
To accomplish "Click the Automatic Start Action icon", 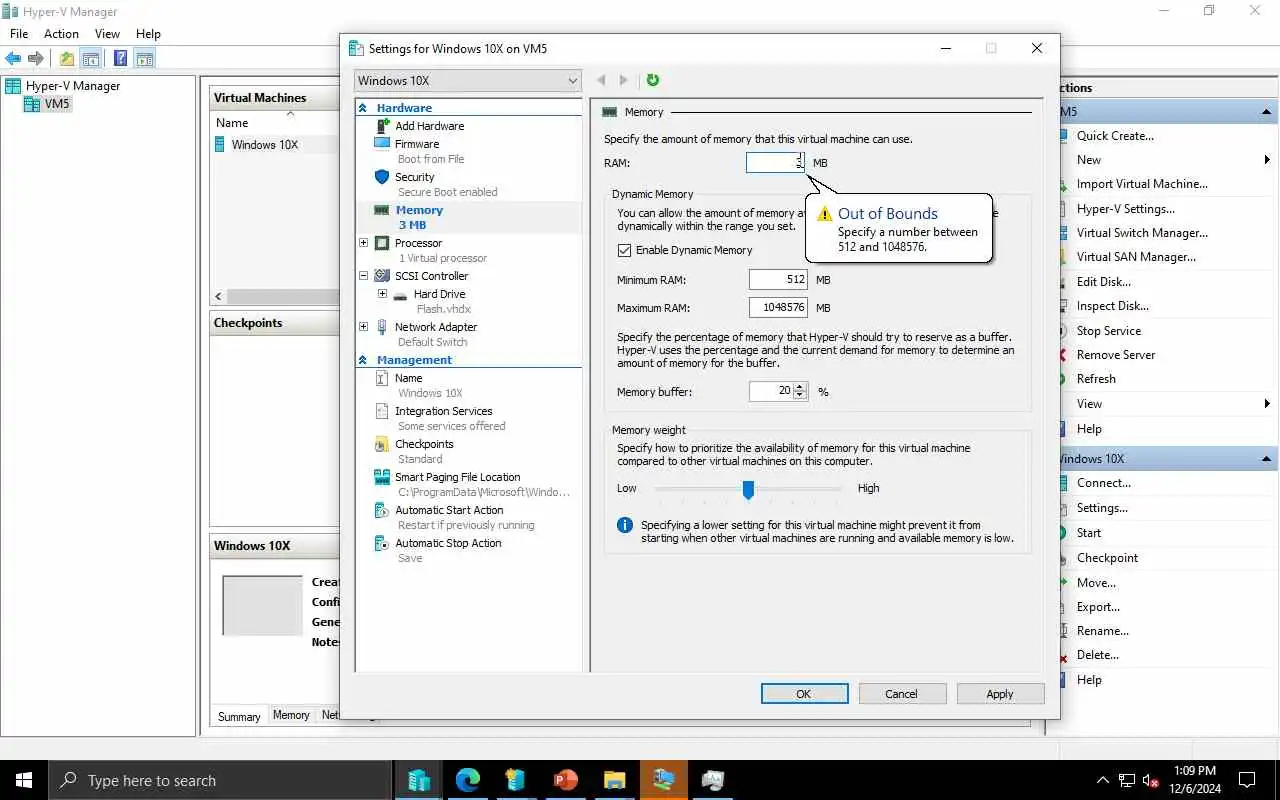I will [x=382, y=510].
